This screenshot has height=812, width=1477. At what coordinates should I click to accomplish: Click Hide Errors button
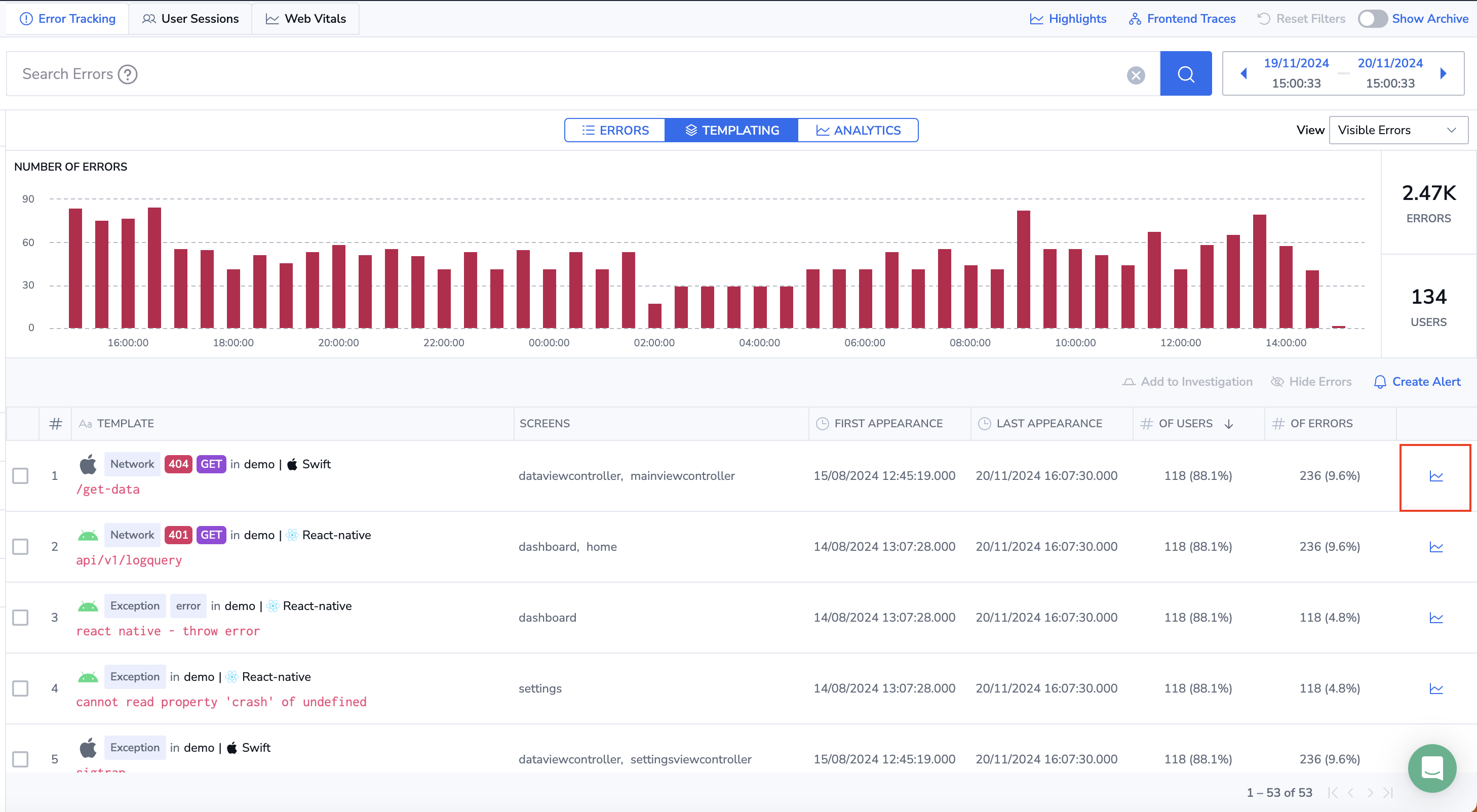click(x=1311, y=382)
